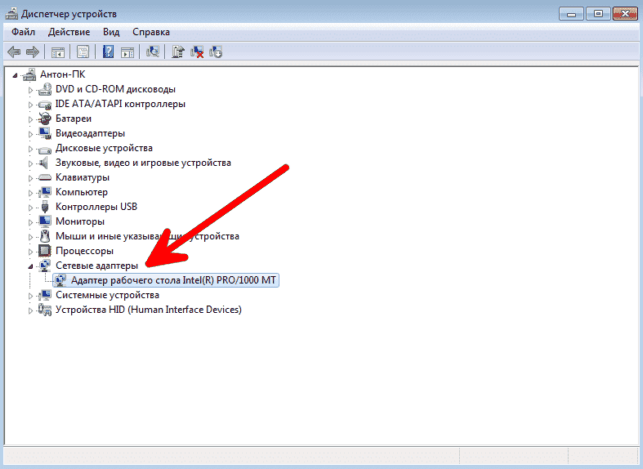Expand the Мониторы node arrow
Image resolution: width=643 pixels, height=469 pixels.
30,222
